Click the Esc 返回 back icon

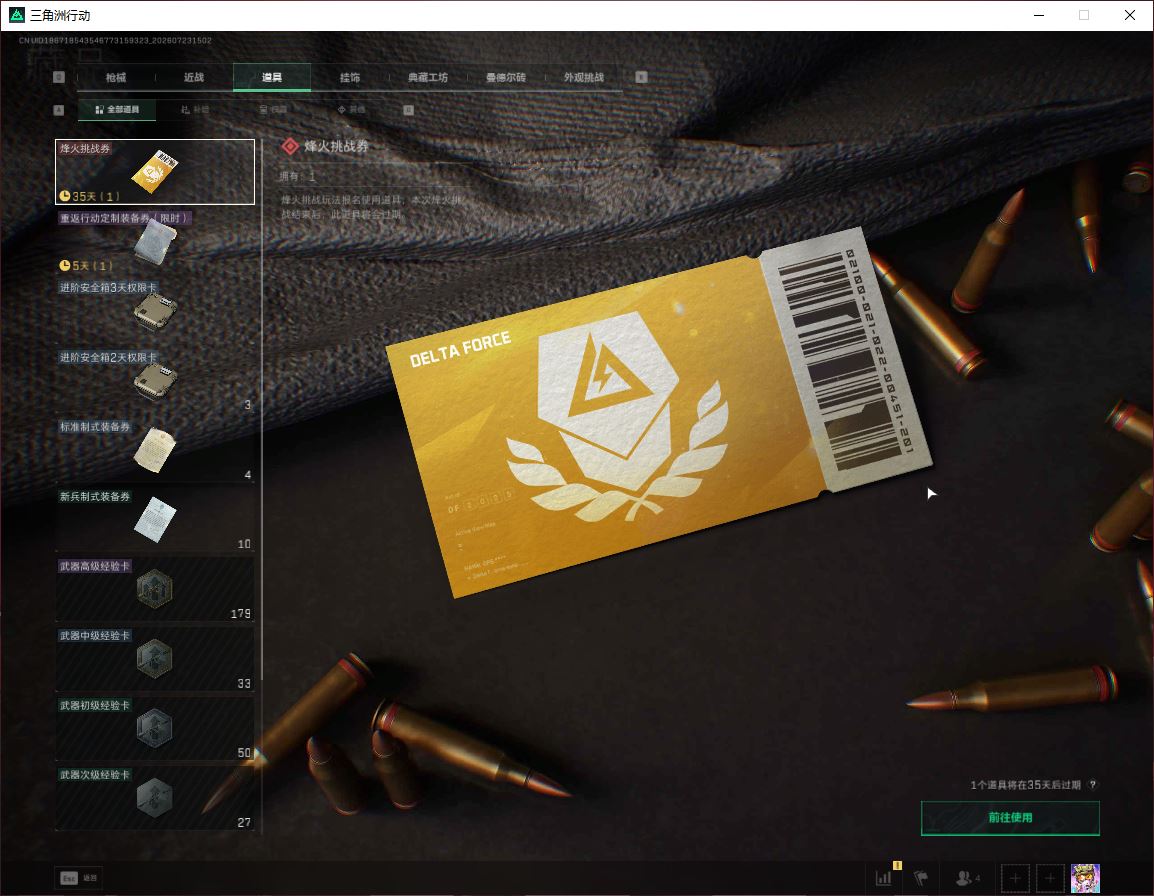coord(79,878)
